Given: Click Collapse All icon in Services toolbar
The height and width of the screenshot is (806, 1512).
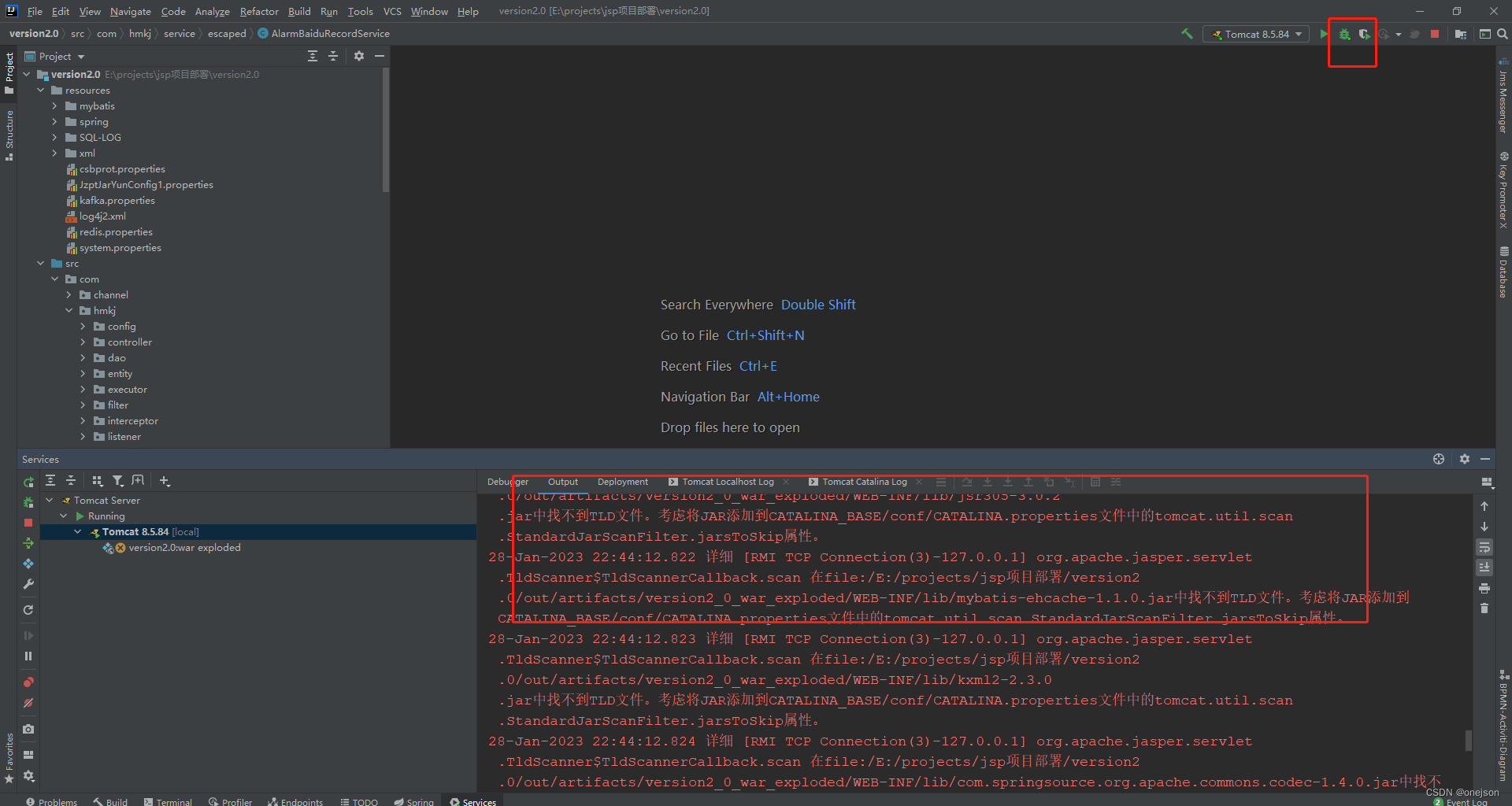Looking at the screenshot, I should coord(71,481).
